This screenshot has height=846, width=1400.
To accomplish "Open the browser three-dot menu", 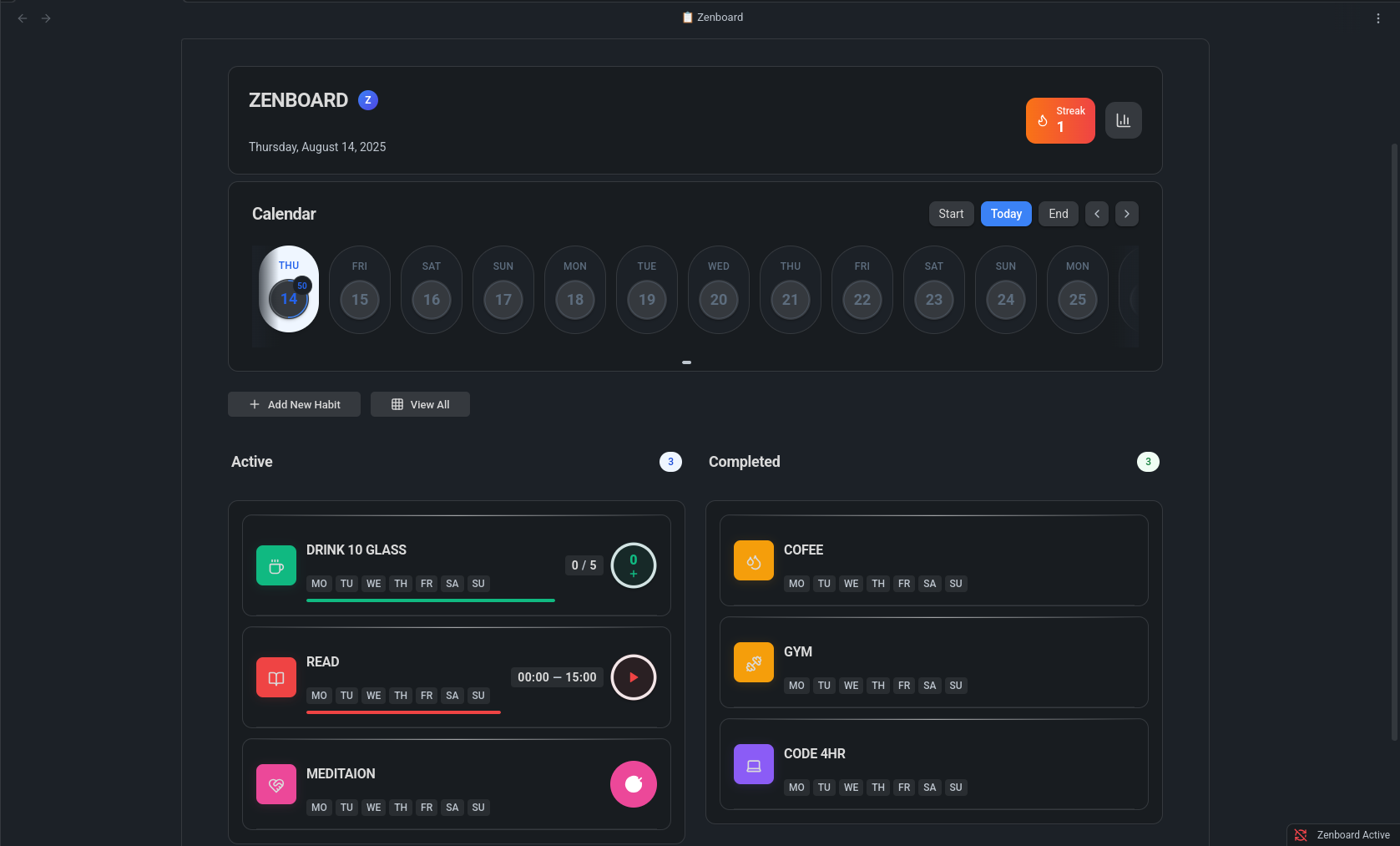I will coord(1377,18).
